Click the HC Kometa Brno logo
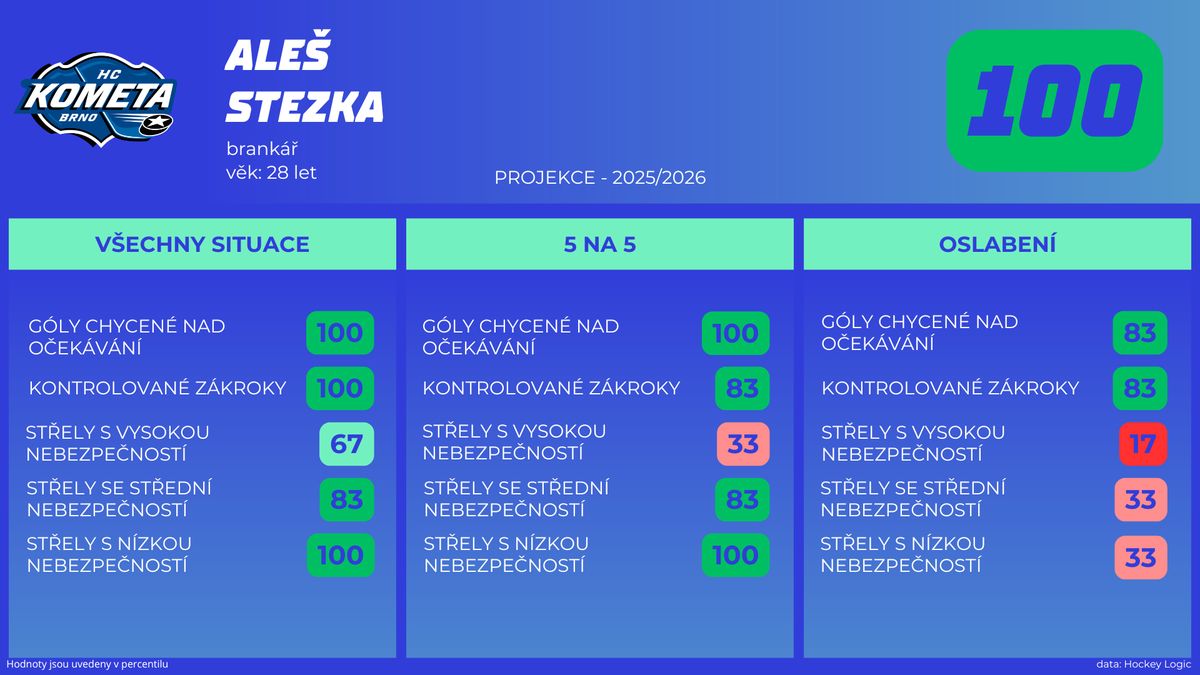The height and width of the screenshot is (675, 1200). pos(100,100)
